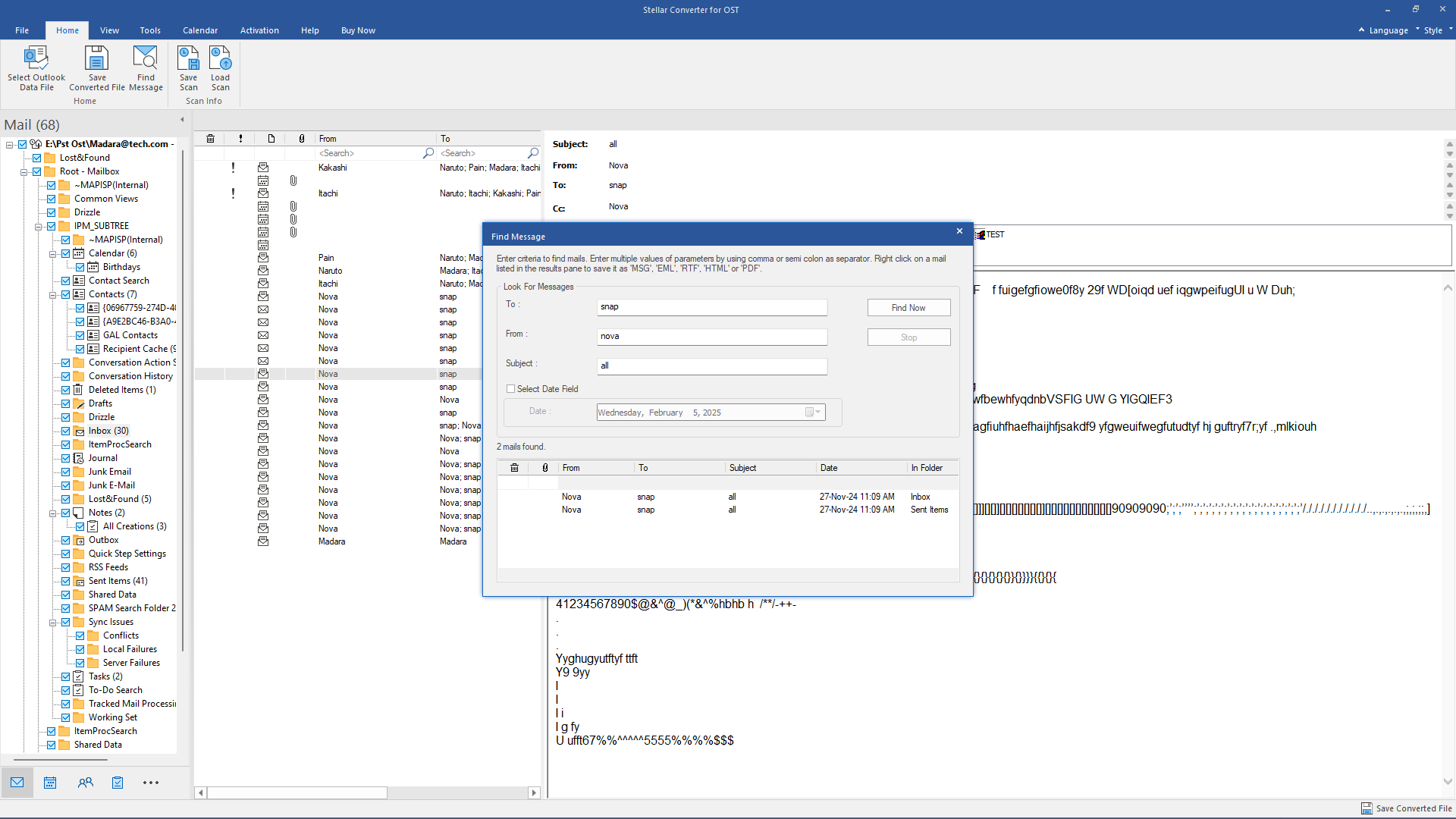Click the attachment icon in Find Message results
1456x819 pixels.
coord(543,467)
